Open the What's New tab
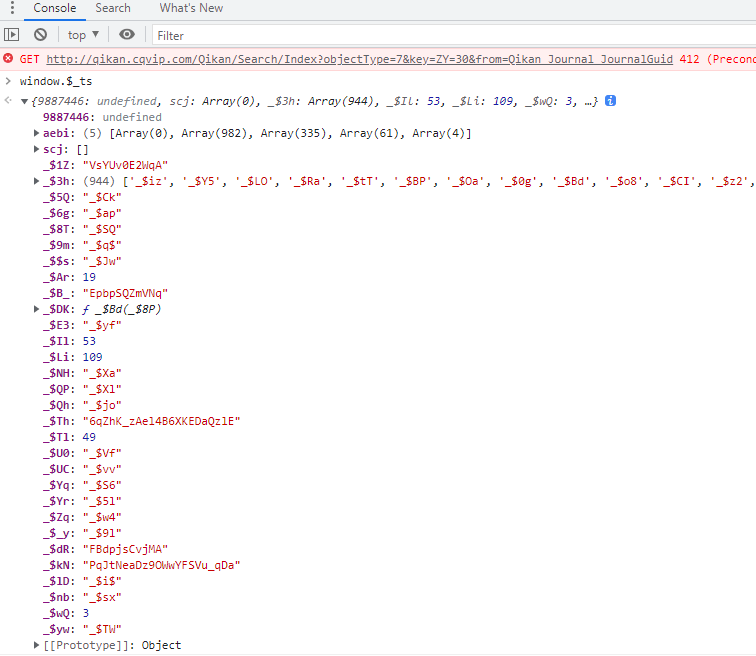Viewport: 756px width, 656px height. tap(191, 8)
